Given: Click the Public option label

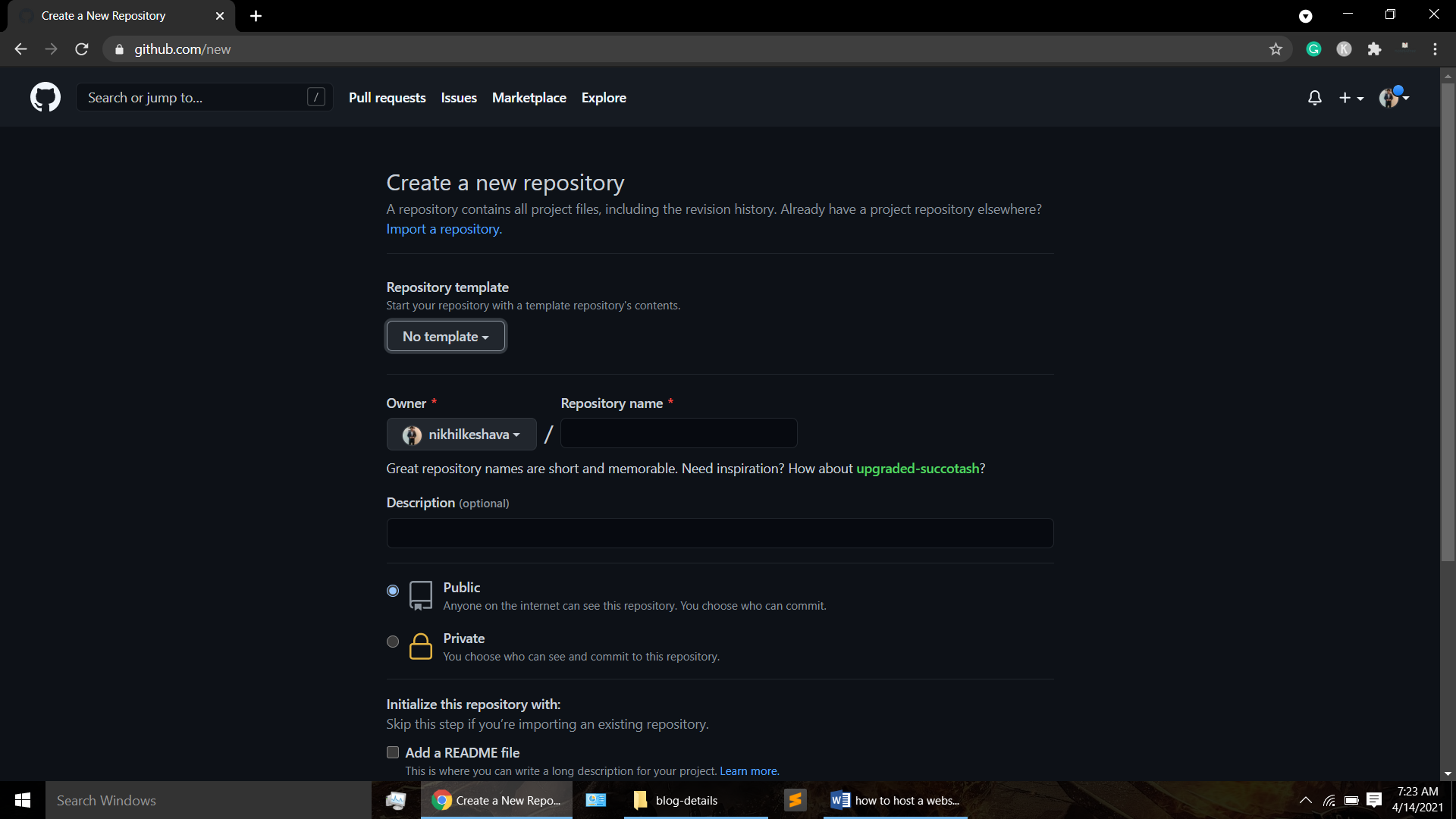Looking at the screenshot, I should 461,588.
